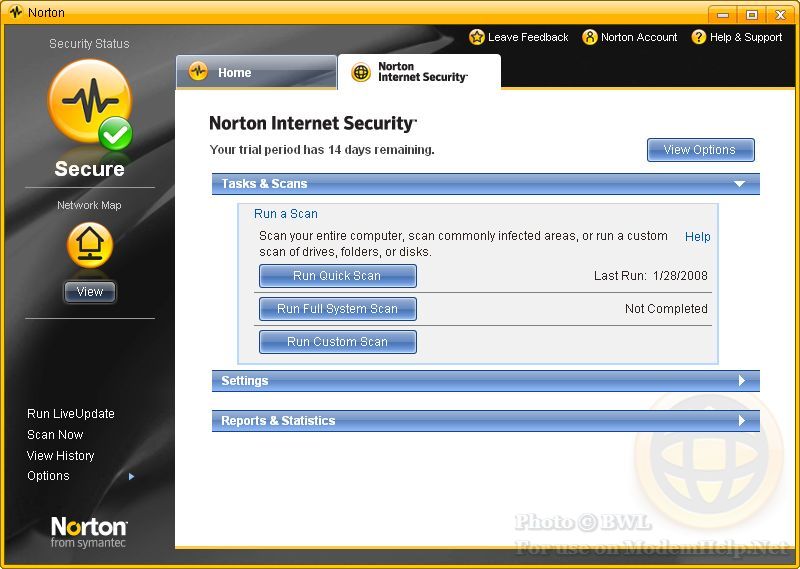Click the Norton from symantec logo

tap(89, 532)
